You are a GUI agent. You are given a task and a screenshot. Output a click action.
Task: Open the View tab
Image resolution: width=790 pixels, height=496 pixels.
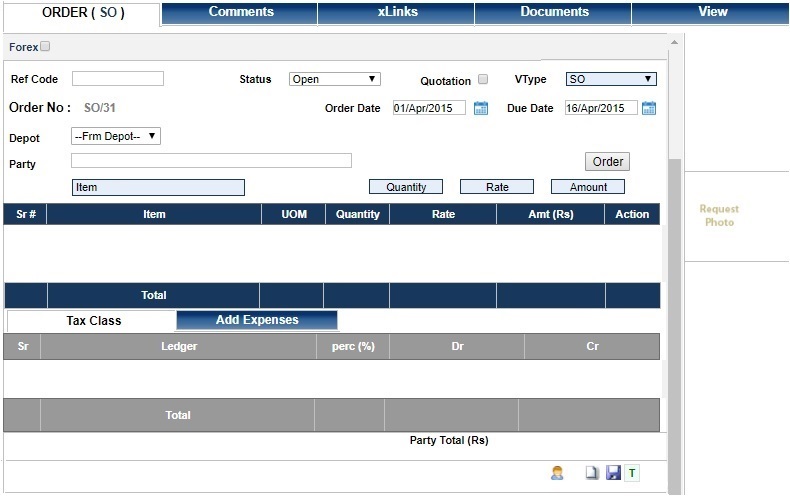click(711, 13)
